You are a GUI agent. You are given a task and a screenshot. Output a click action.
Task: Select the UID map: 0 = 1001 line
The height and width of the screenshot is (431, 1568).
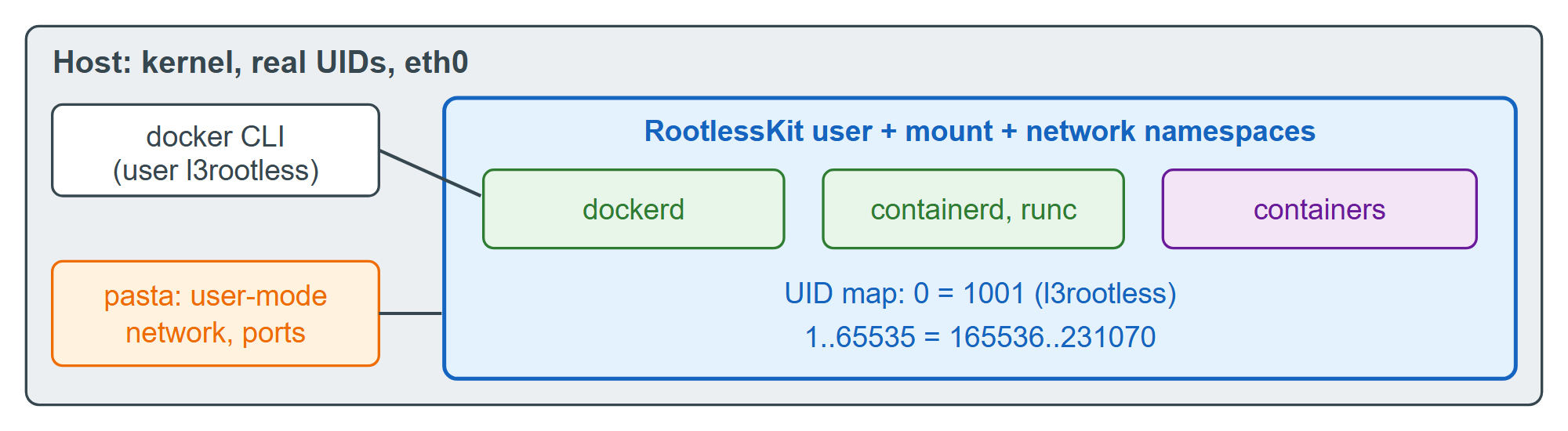(981, 294)
